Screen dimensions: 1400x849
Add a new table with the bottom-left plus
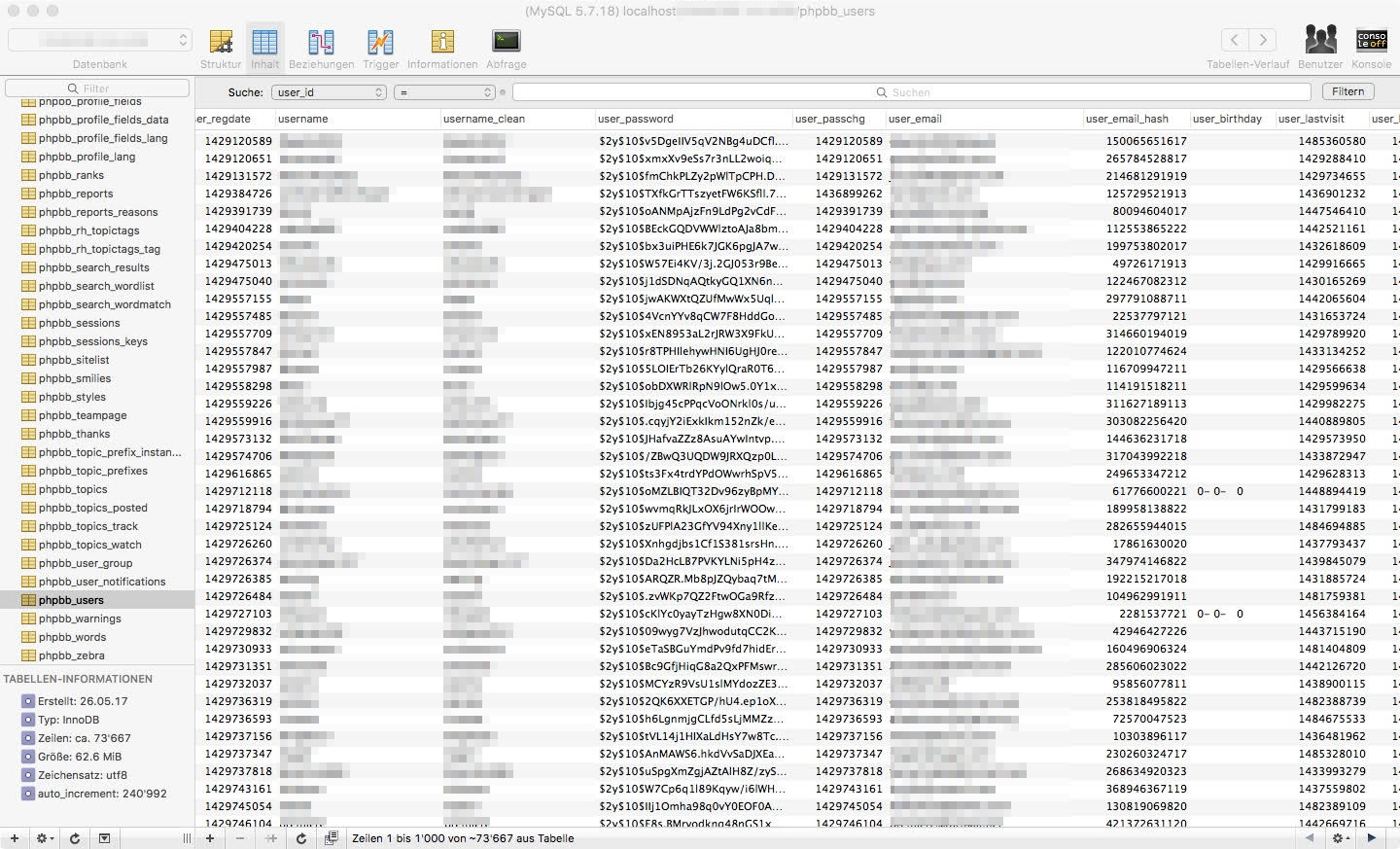click(x=16, y=837)
